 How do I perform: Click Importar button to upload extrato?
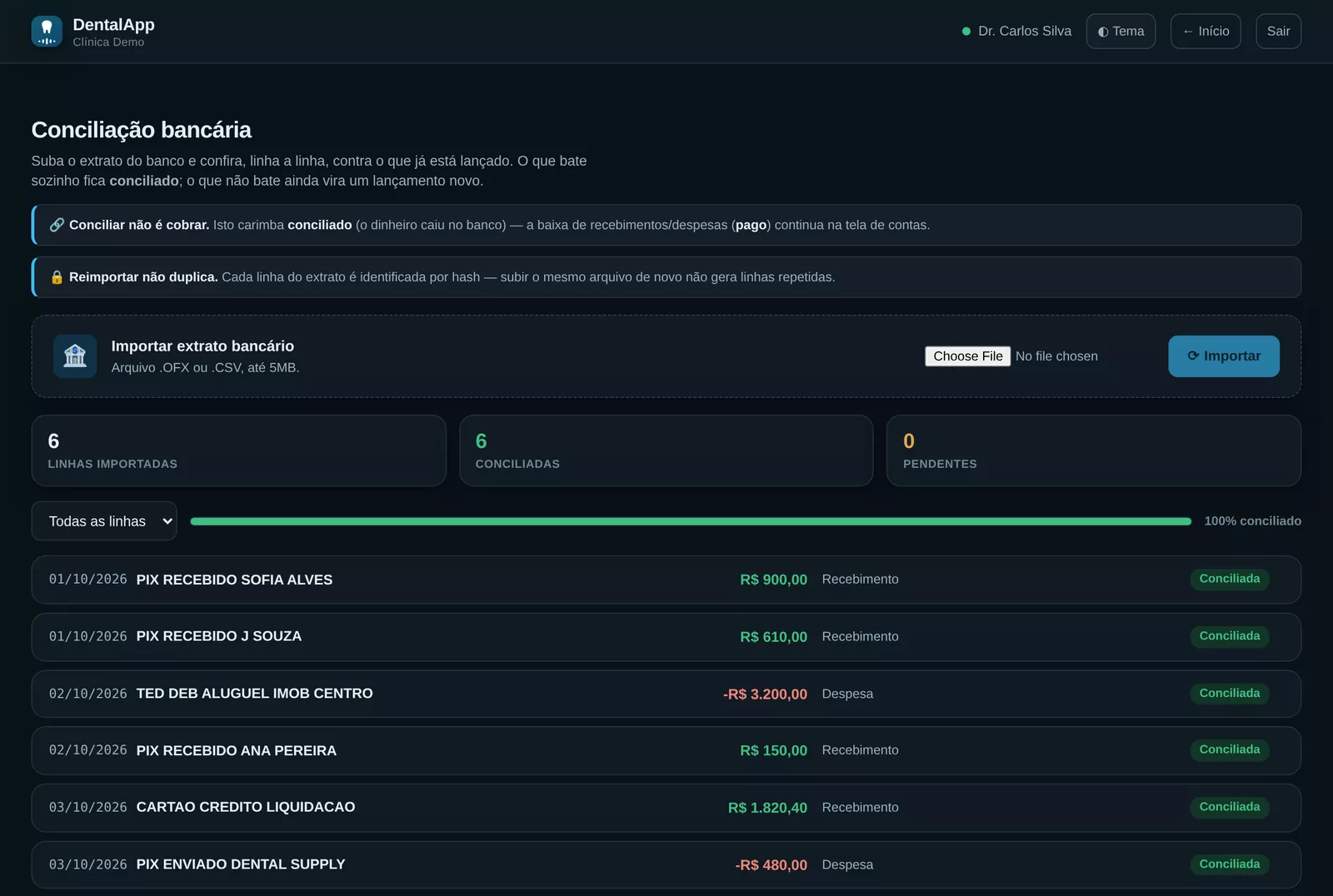(x=1224, y=356)
